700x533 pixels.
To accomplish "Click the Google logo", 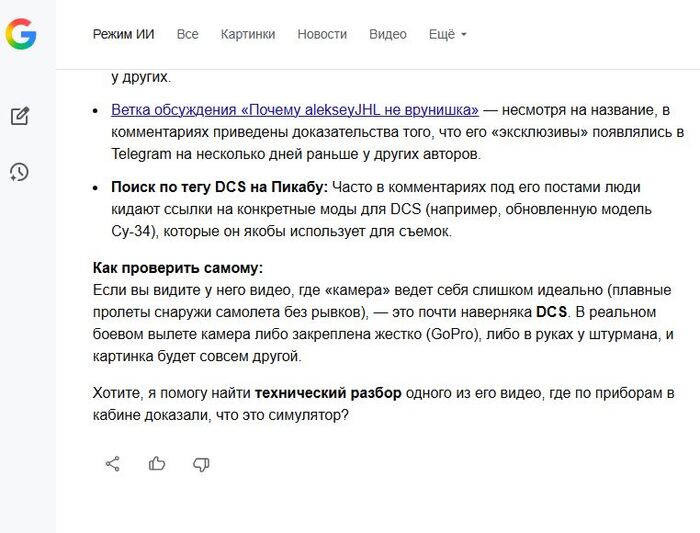I will click(x=21, y=35).
